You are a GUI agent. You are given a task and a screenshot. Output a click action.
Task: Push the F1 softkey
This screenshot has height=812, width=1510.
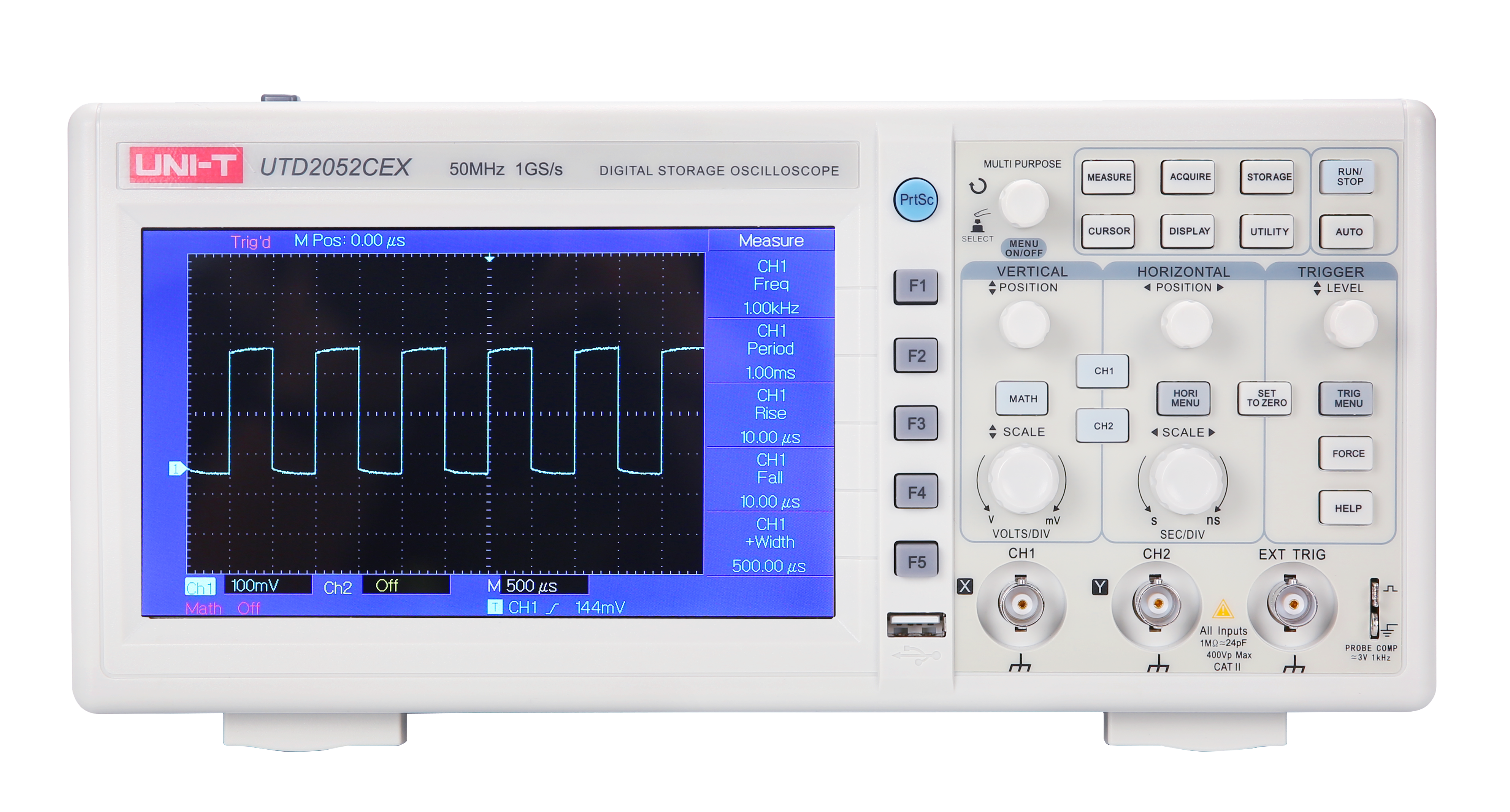point(915,286)
